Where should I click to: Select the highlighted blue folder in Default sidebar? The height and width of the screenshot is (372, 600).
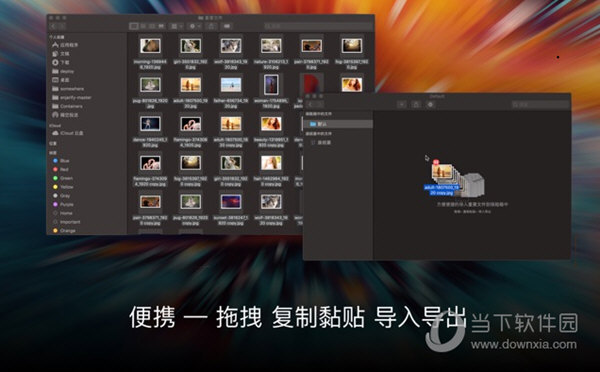[x=338, y=124]
